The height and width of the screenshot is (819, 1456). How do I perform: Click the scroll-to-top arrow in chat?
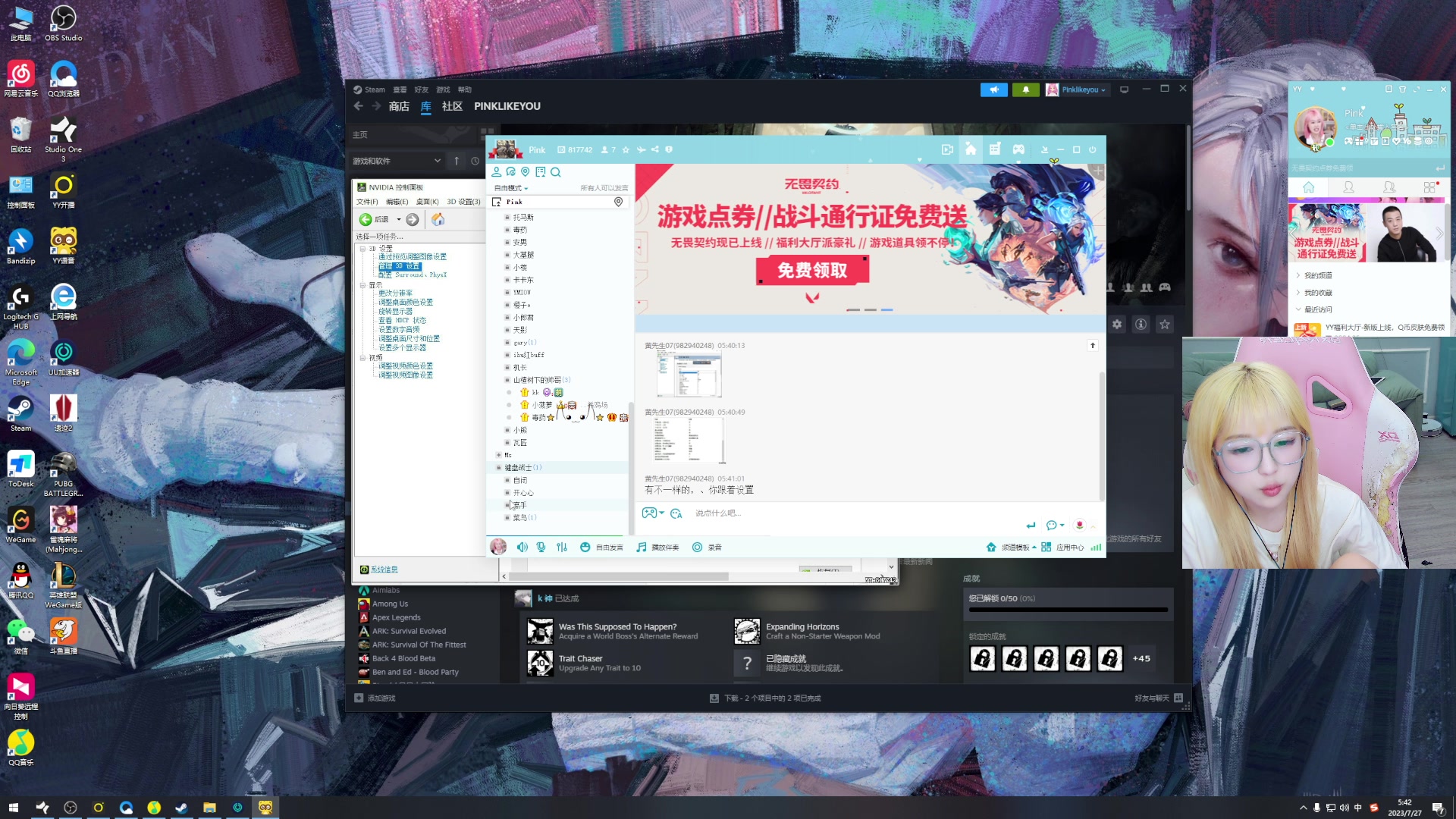pyautogui.click(x=1093, y=346)
